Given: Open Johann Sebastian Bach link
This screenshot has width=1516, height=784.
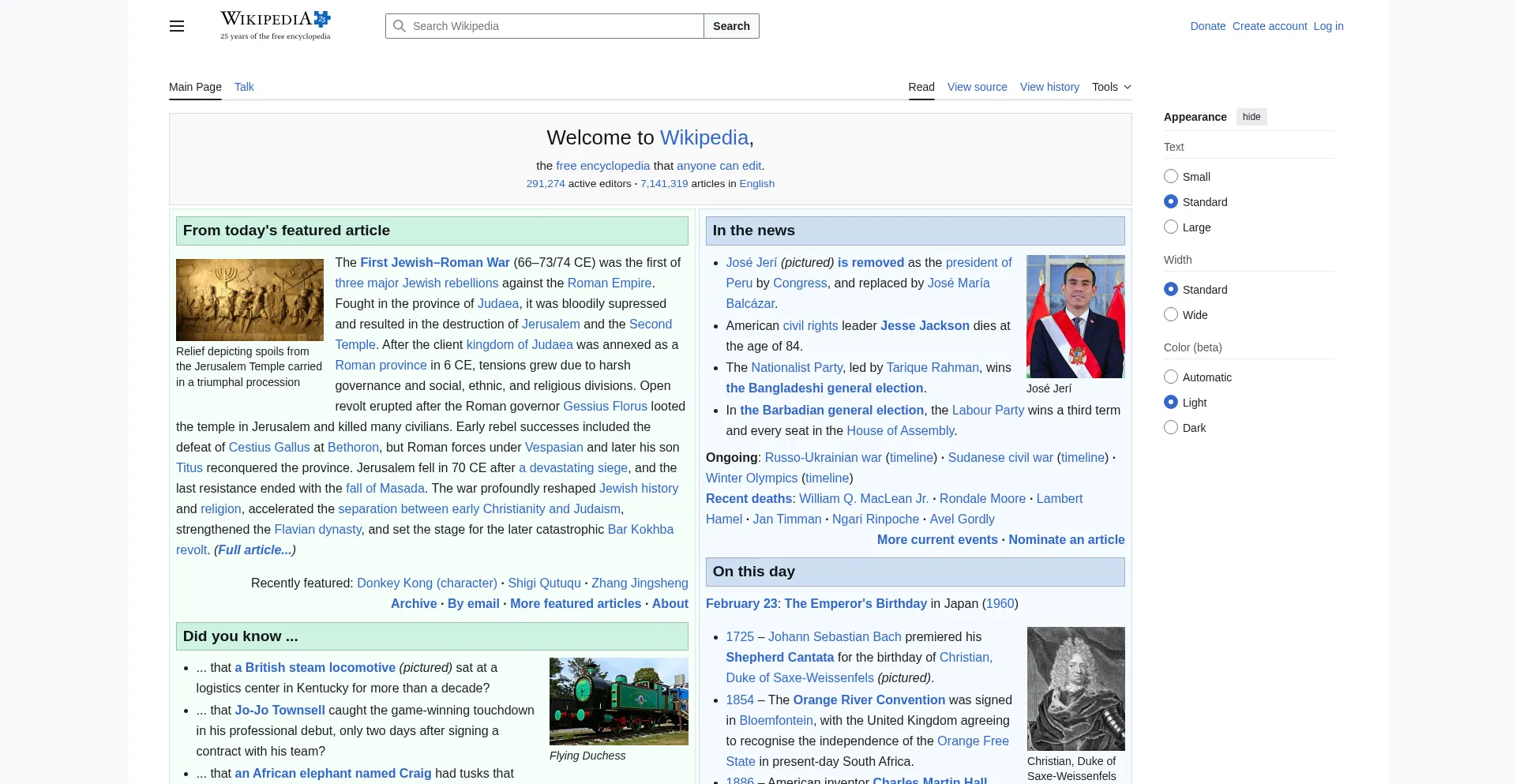Looking at the screenshot, I should [835, 636].
